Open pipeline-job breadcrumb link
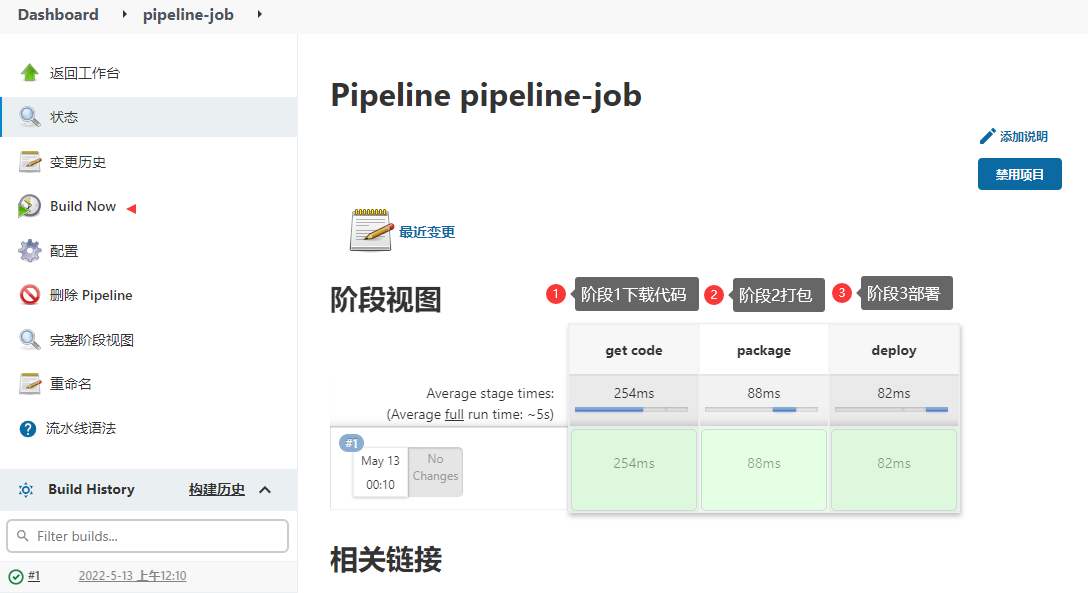1088x593 pixels. 188,15
